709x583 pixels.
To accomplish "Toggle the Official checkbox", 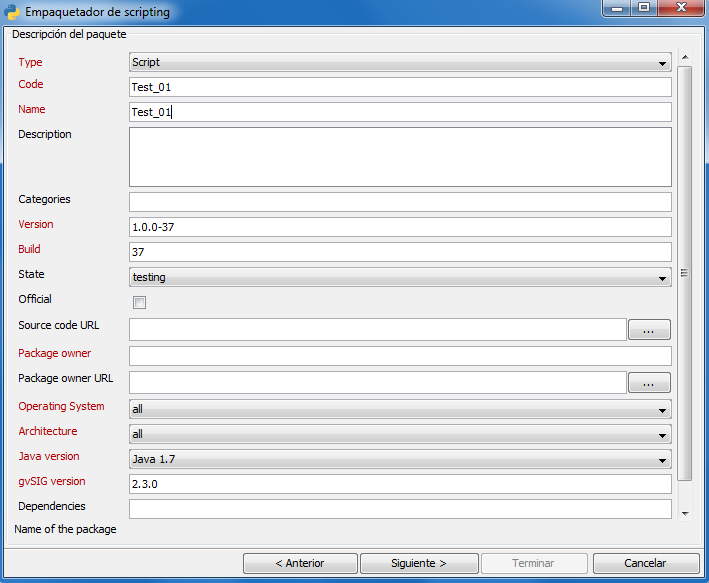I will click(x=140, y=302).
